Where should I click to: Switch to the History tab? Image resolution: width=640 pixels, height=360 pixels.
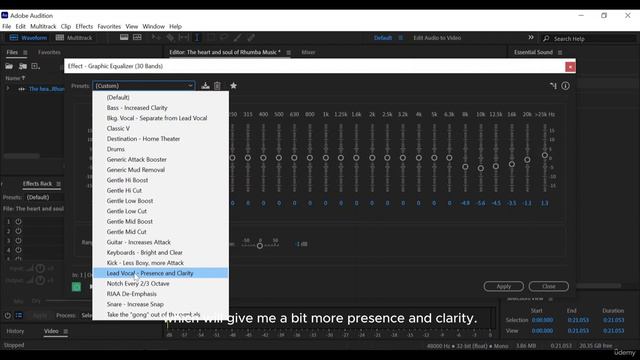point(15,331)
